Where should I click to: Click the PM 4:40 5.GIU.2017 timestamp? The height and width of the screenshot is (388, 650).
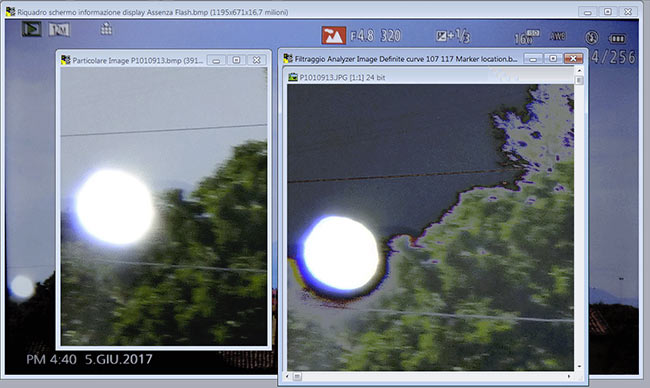coord(89,359)
